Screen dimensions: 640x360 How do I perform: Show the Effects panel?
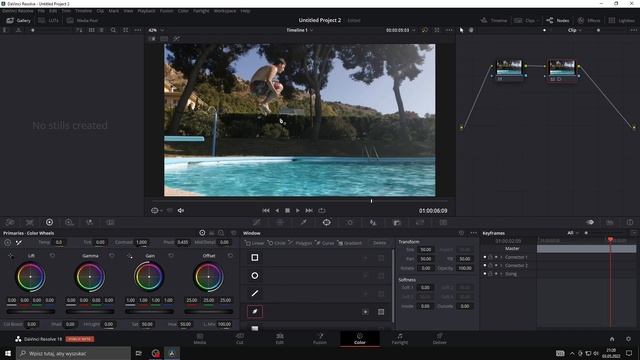click(x=589, y=20)
